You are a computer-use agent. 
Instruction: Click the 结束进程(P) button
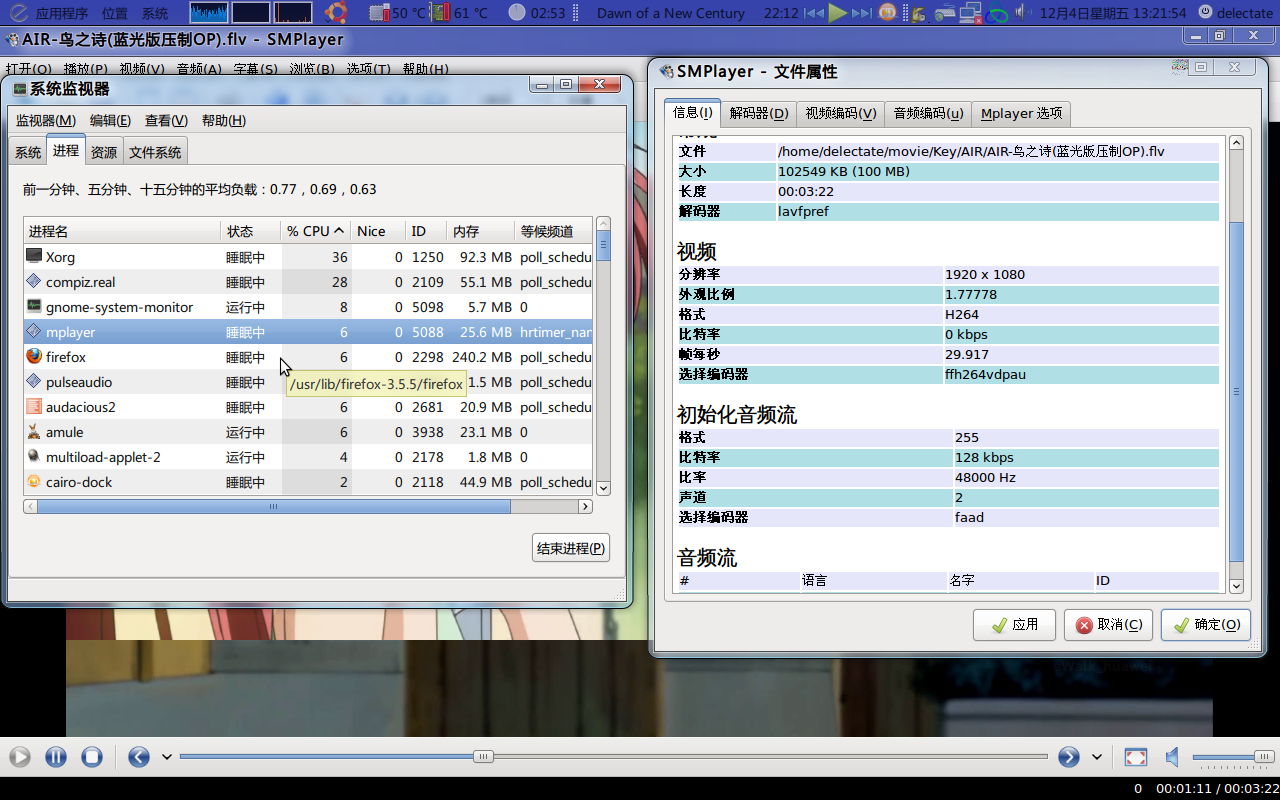pos(571,548)
